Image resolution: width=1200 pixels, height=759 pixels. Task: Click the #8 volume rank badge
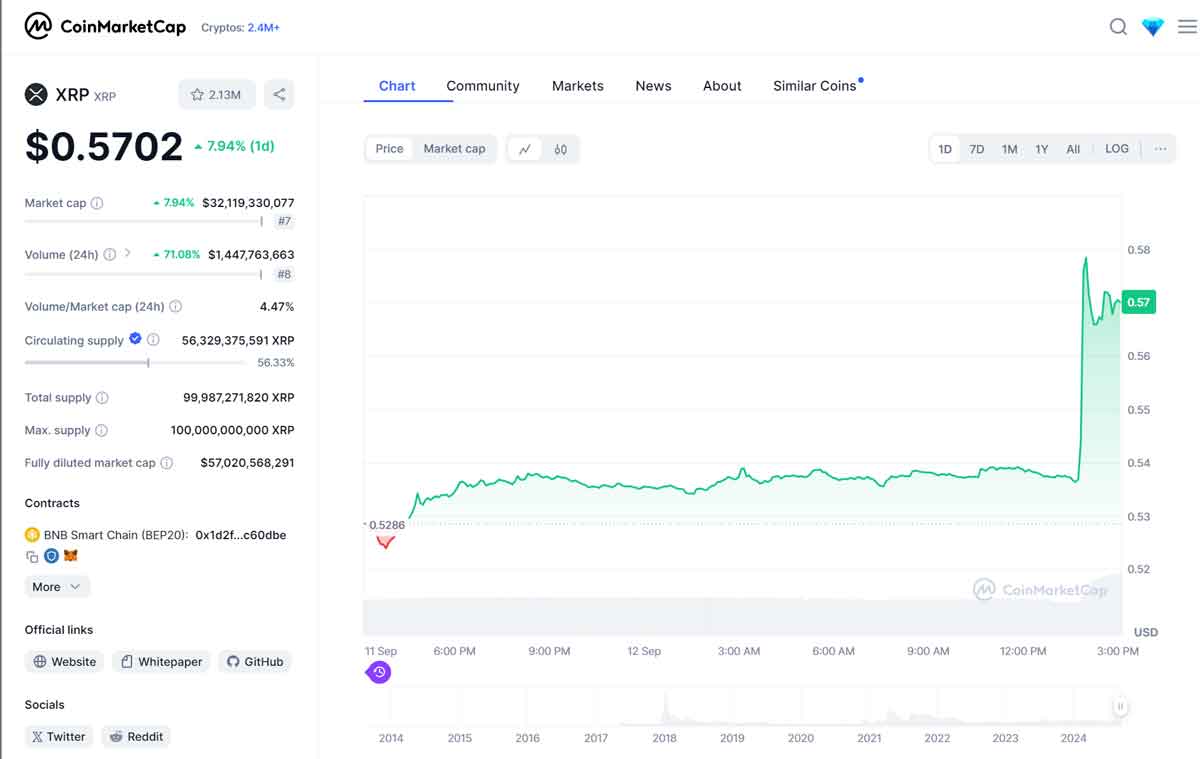(x=284, y=274)
